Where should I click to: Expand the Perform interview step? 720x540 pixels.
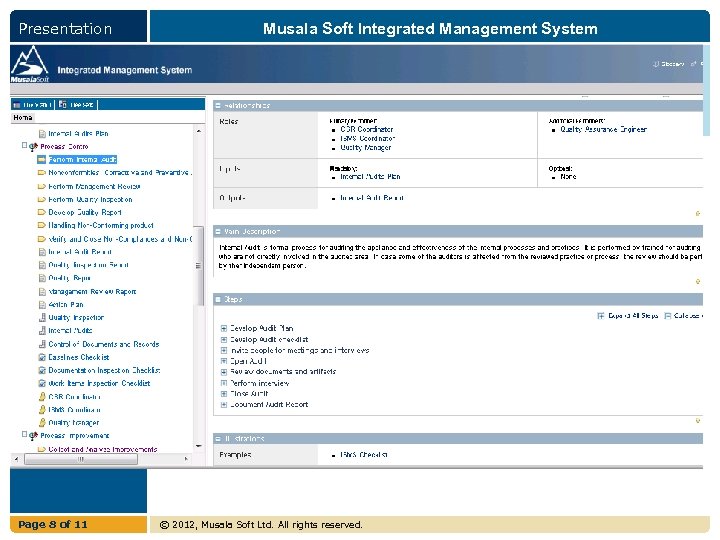(224, 383)
